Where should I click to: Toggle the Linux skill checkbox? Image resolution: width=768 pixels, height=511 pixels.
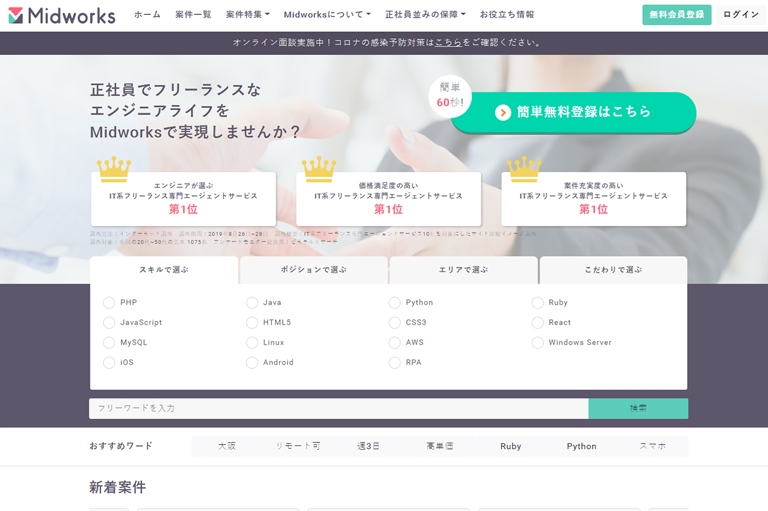pos(252,342)
